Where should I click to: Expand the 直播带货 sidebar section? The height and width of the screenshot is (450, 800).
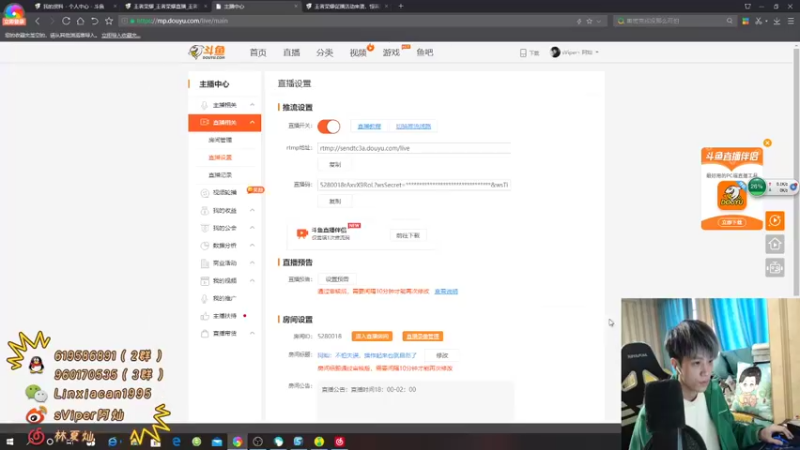click(252, 333)
